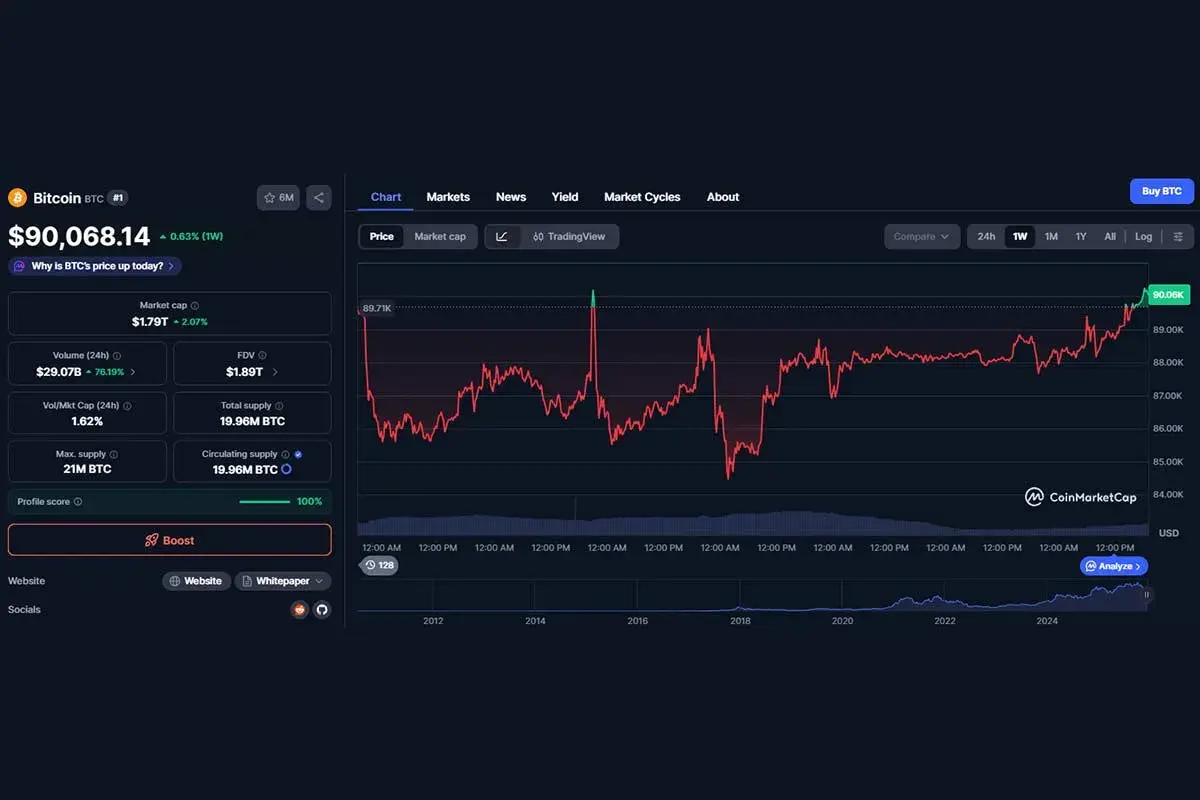1200x800 pixels.
Task: Enable logarithmic scale with Log toggle
Action: 1143,236
